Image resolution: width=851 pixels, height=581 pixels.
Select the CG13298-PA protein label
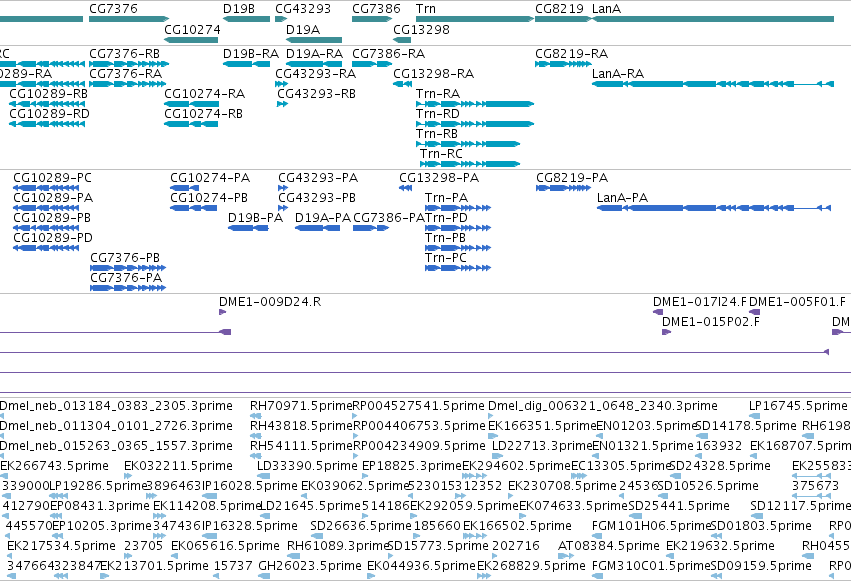point(439,178)
